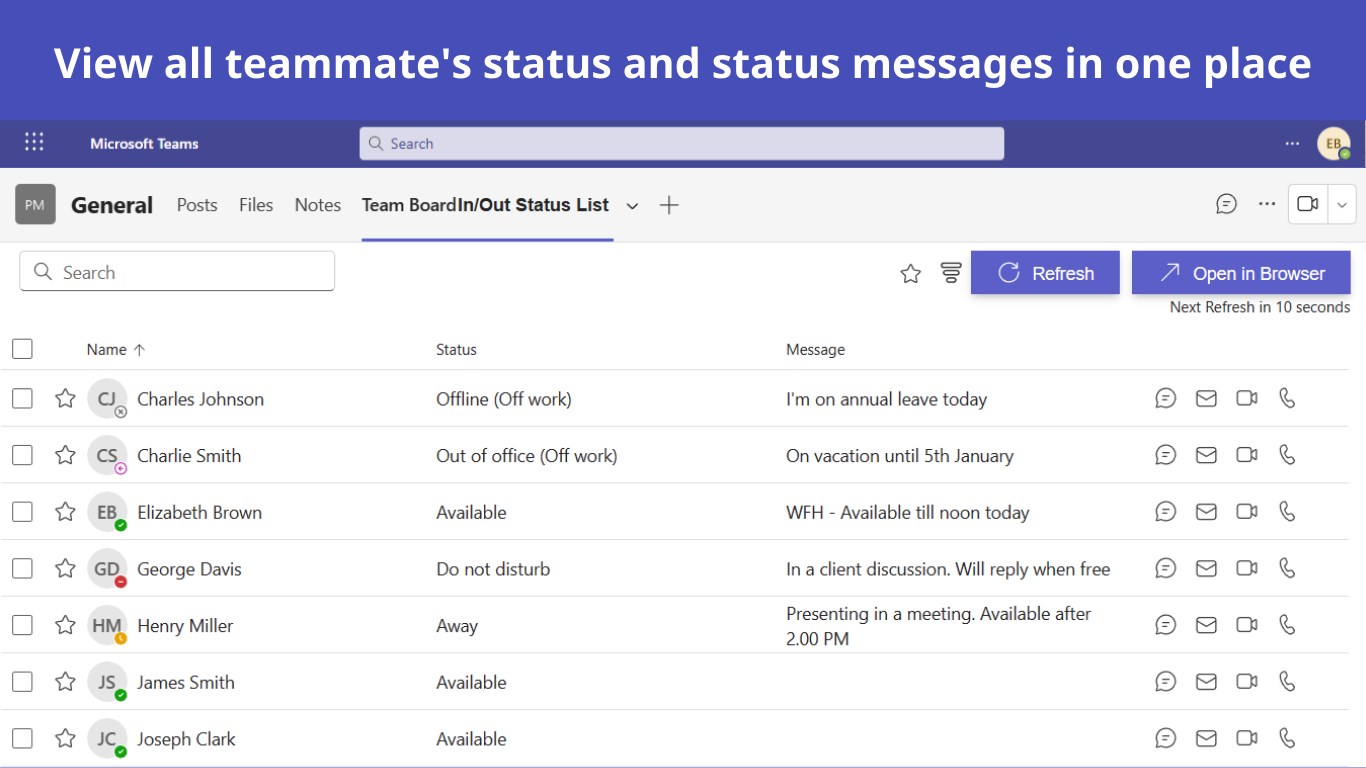The width and height of the screenshot is (1366, 768).
Task: Check the box for James Smith
Action: (x=22, y=682)
